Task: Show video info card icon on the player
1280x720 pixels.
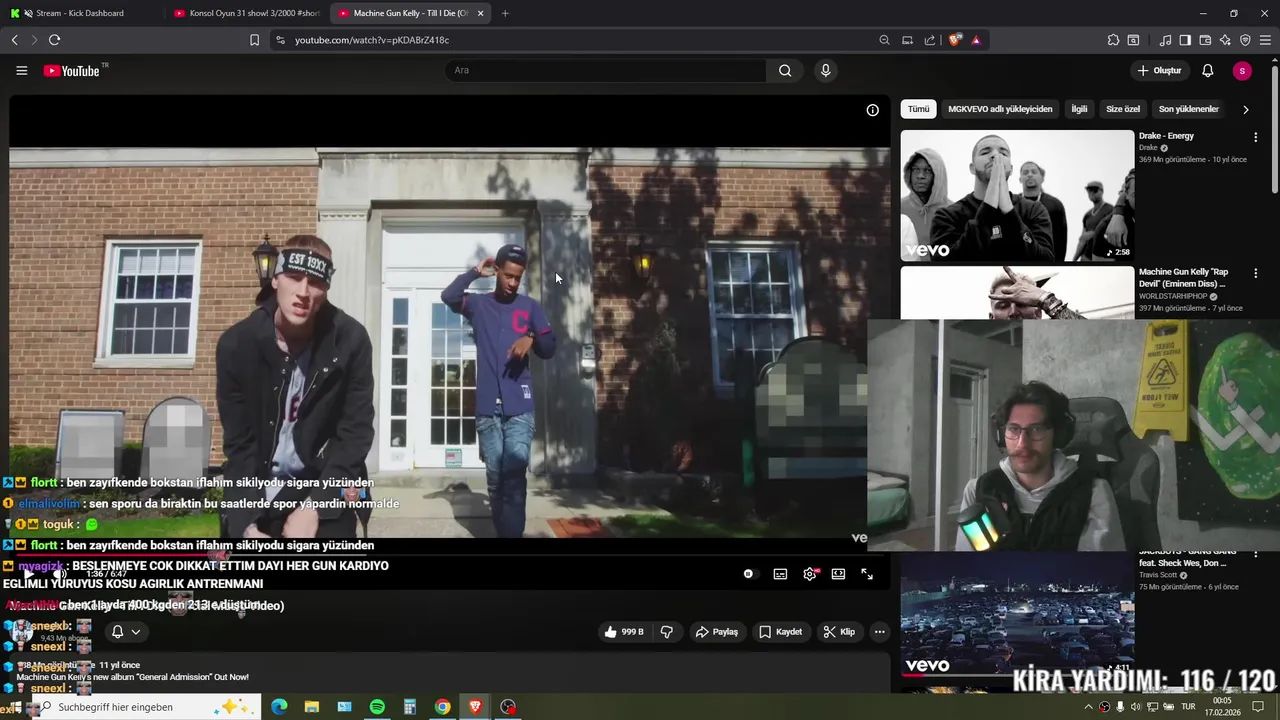Action: [872, 110]
